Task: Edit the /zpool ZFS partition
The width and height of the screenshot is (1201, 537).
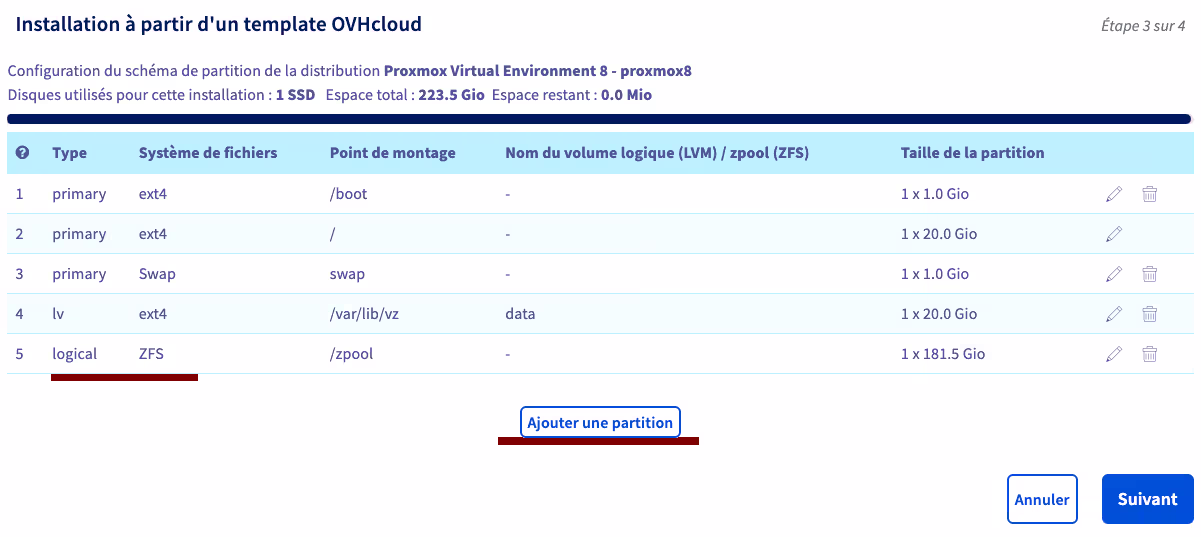Action: tap(1114, 354)
